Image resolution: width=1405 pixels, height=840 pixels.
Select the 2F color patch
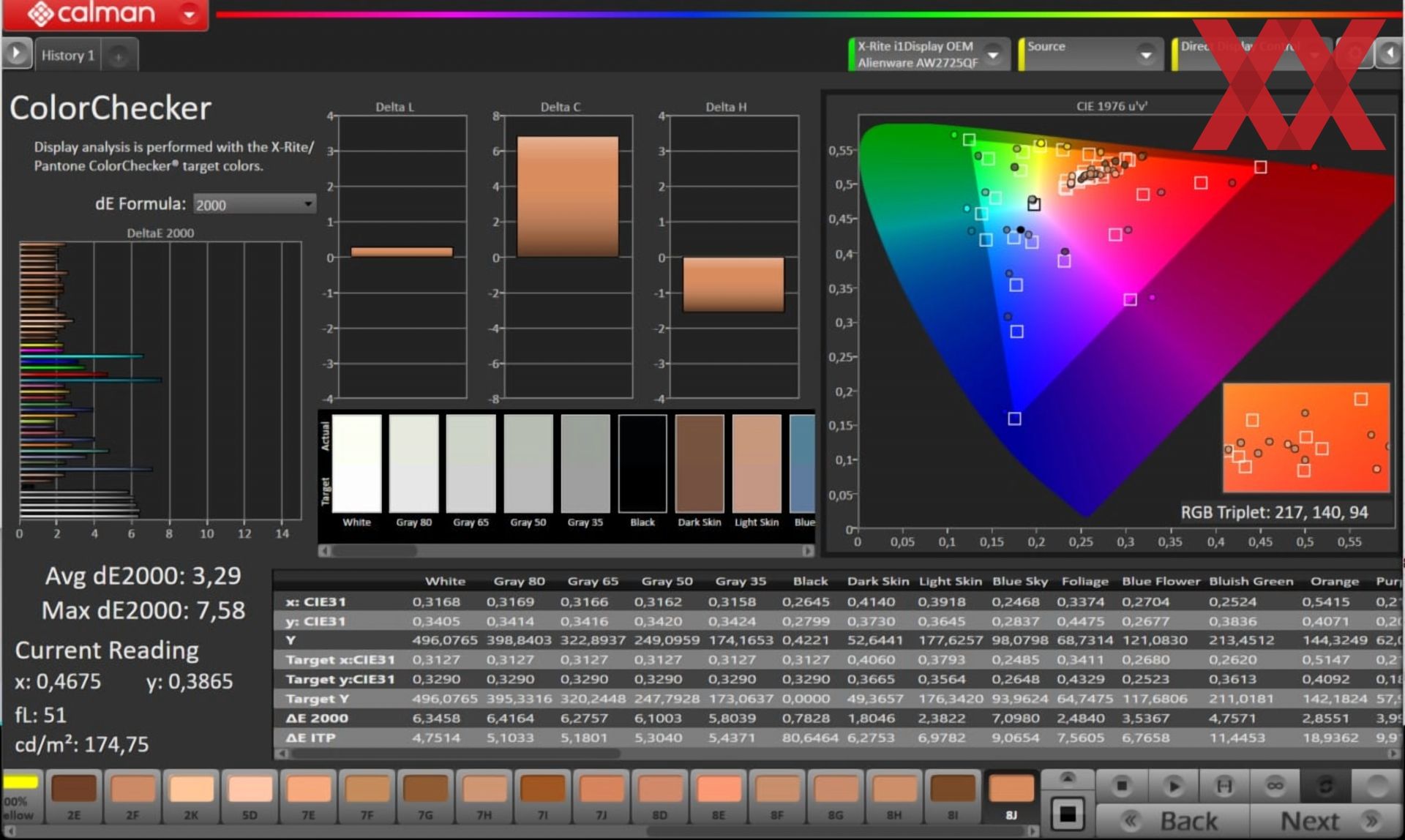pyautogui.click(x=132, y=797)
